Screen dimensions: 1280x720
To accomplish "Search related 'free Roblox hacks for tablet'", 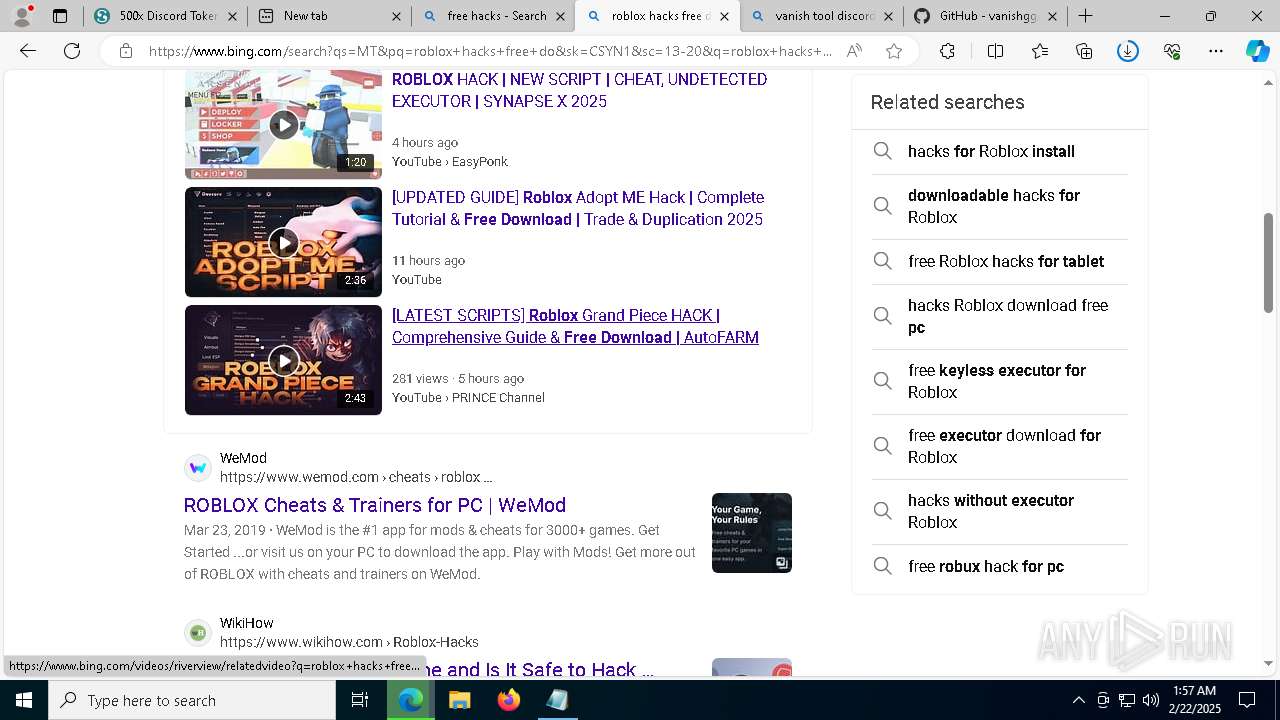I will point(1000,261).
